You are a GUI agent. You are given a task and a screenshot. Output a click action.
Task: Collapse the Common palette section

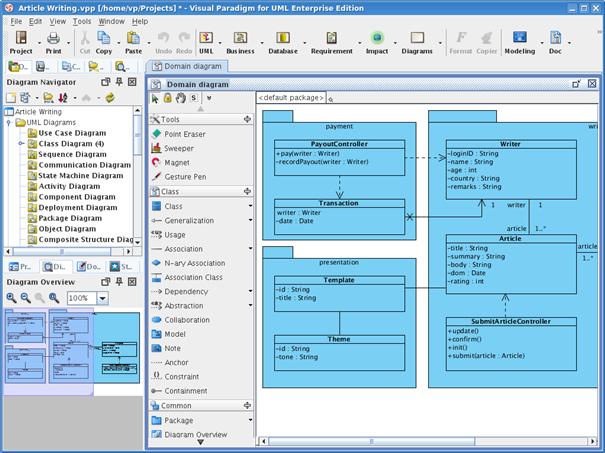coord(247,405)
